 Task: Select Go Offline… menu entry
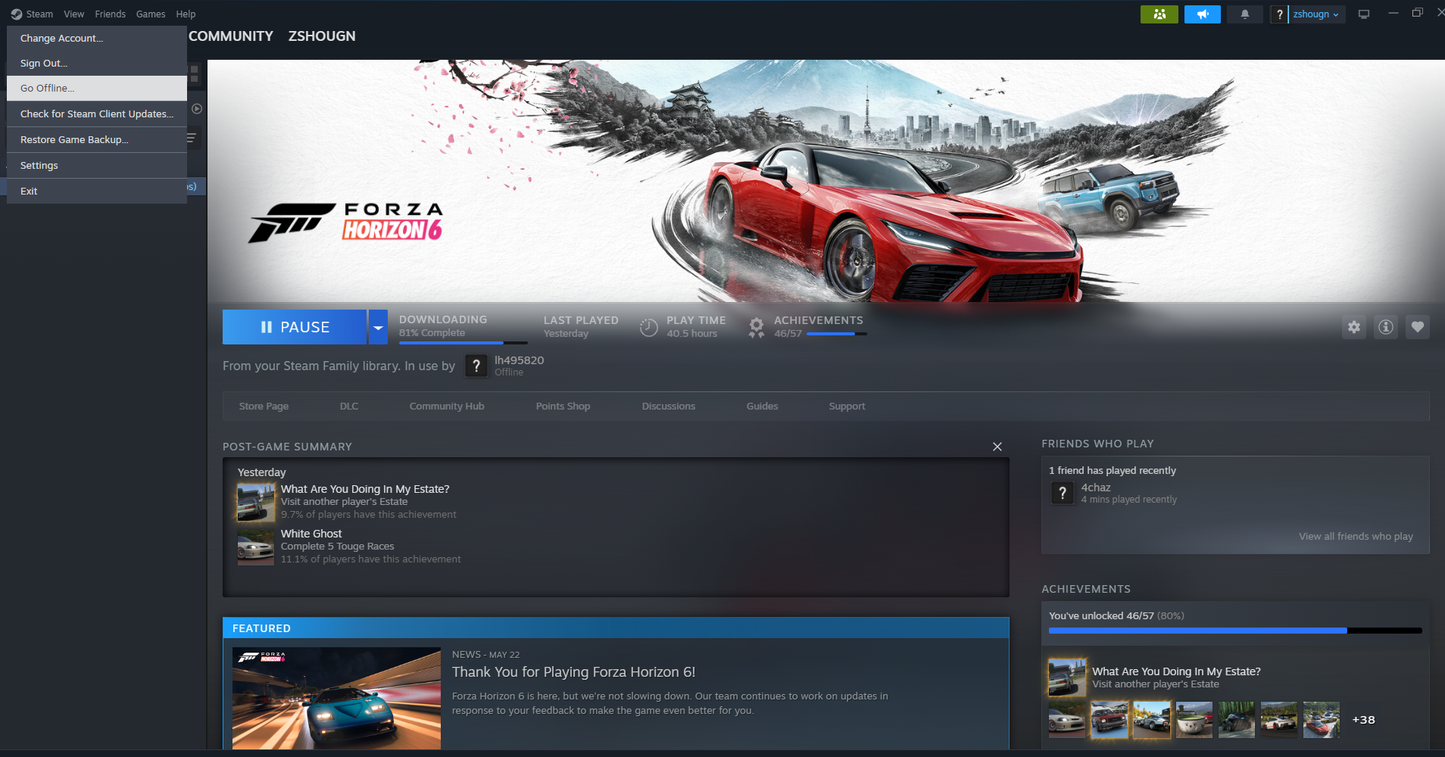click(x=97, y=88)
